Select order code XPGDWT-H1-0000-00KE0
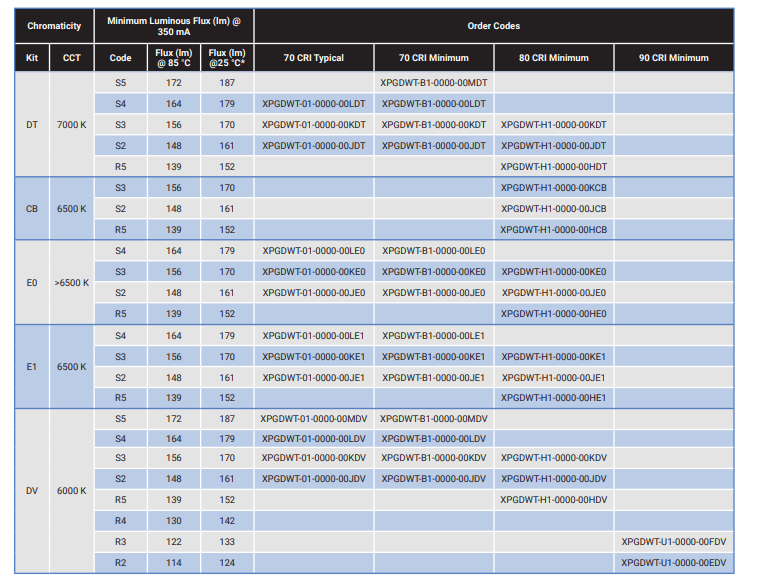This screenshot has width=757, height=577. point(554,272)
